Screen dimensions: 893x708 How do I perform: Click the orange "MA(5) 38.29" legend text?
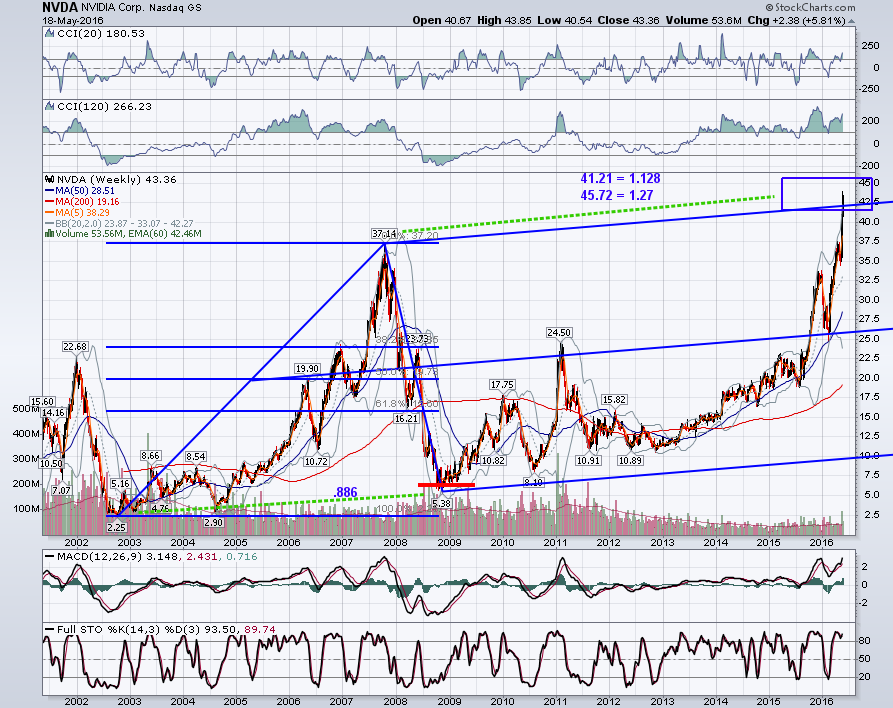click(x=82, y=212)
